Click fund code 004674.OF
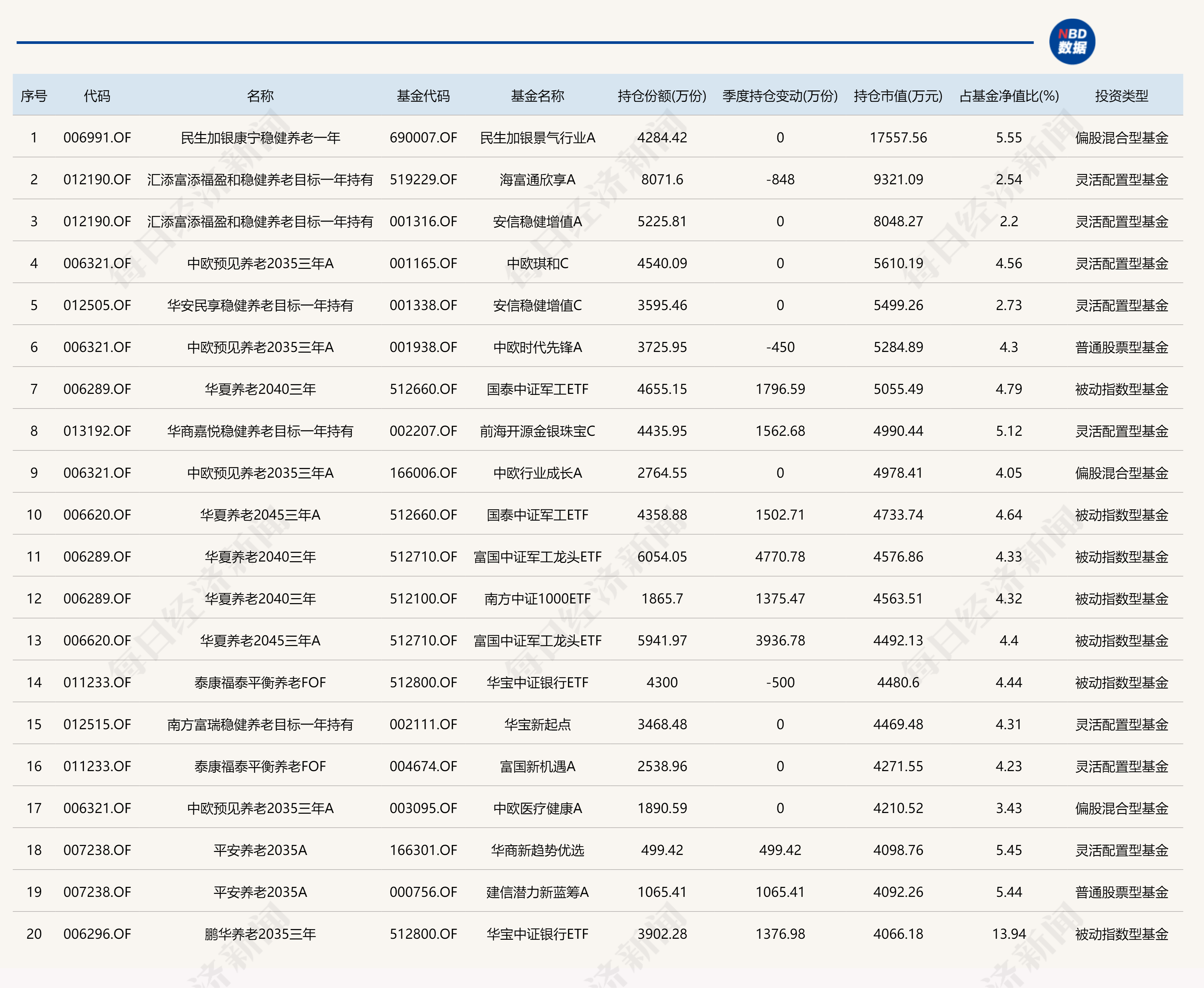This screenshot has height=988, width=1204. coord(423,766)
